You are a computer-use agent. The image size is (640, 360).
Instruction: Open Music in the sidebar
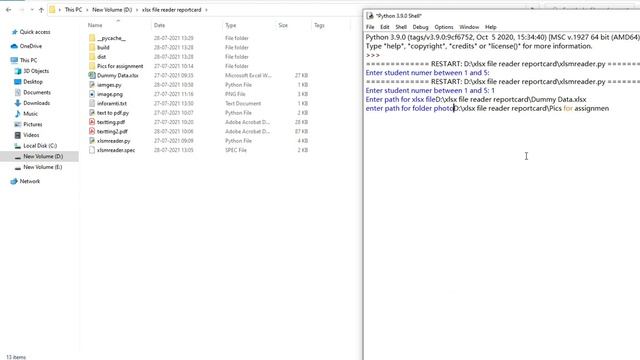[26, 113]
